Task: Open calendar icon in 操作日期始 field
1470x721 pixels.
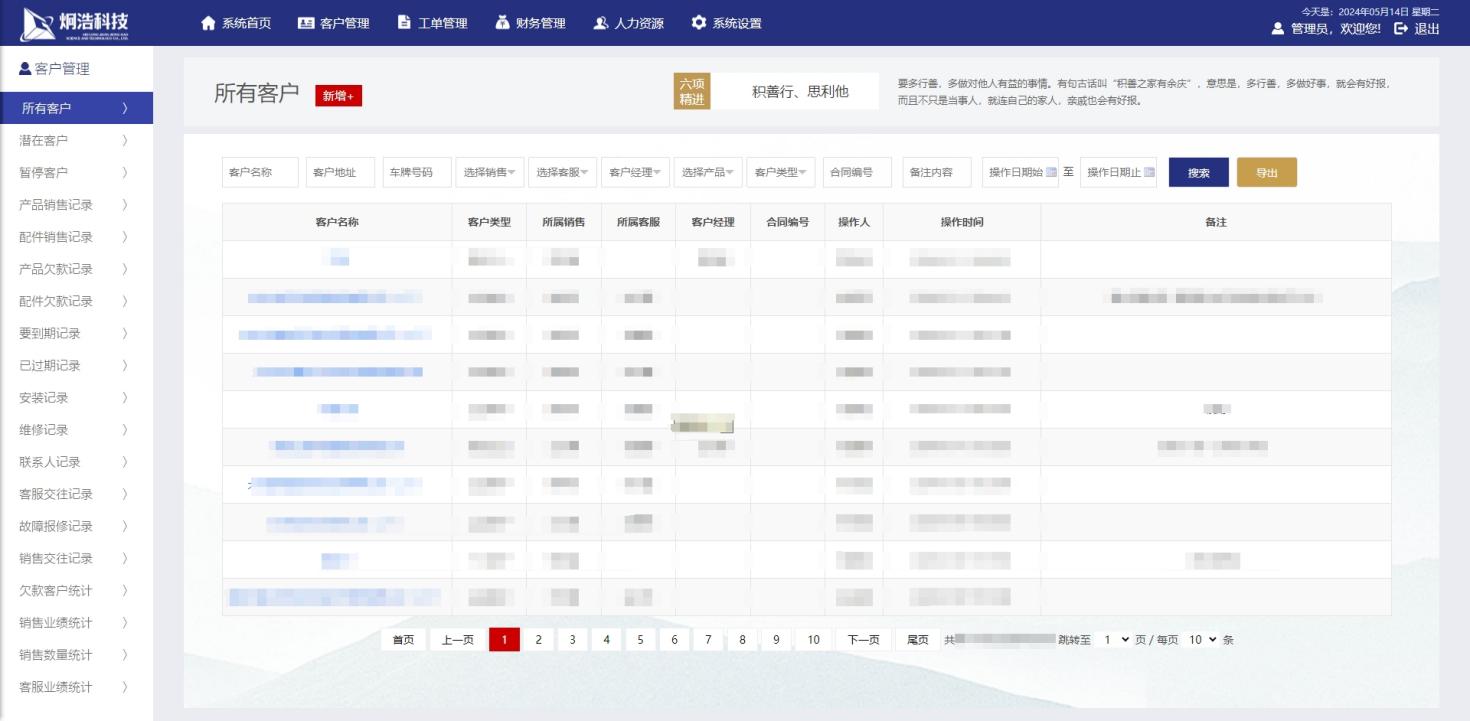Action: click(1051, 172)
